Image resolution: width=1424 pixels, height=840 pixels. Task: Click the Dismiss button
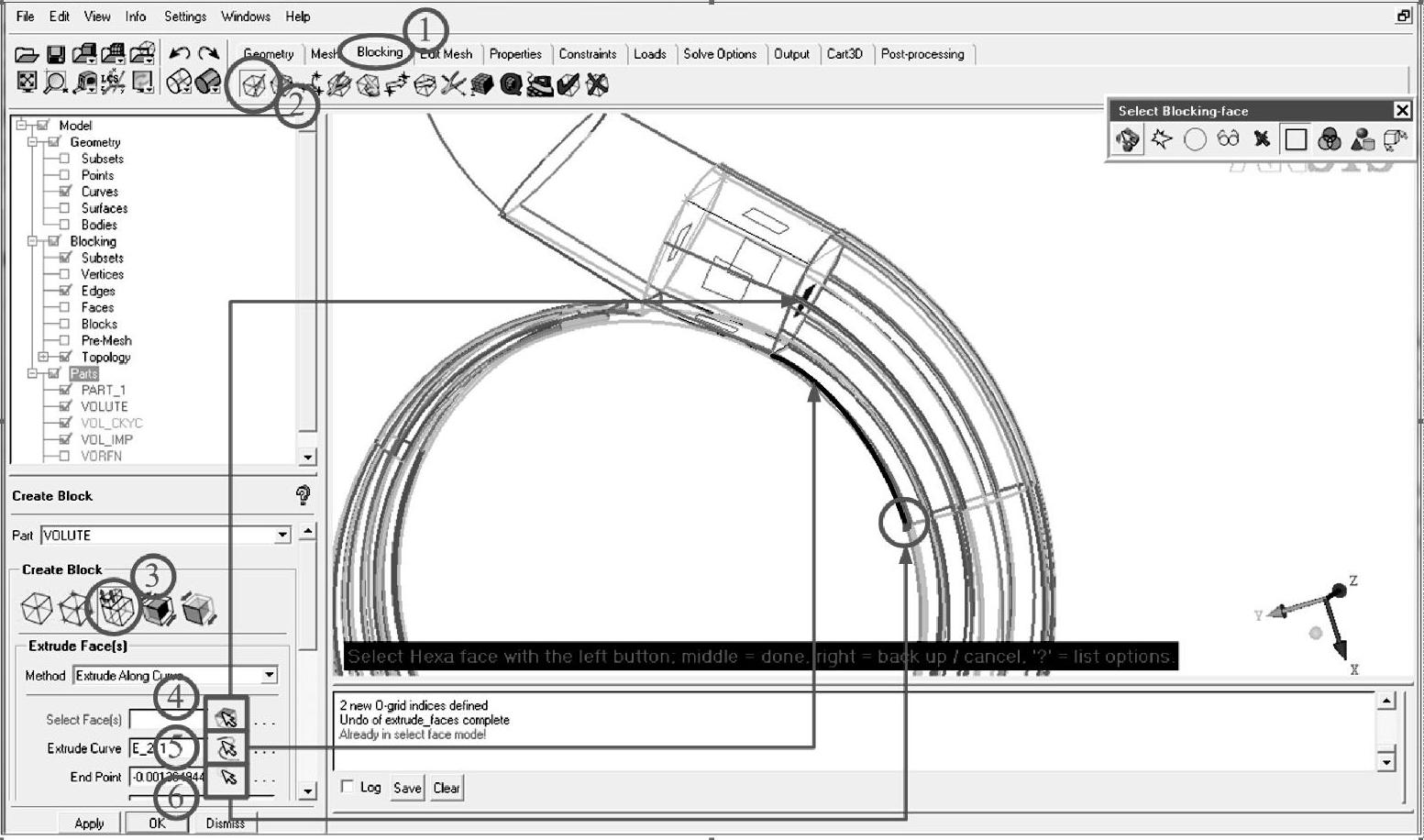[226, 823]
